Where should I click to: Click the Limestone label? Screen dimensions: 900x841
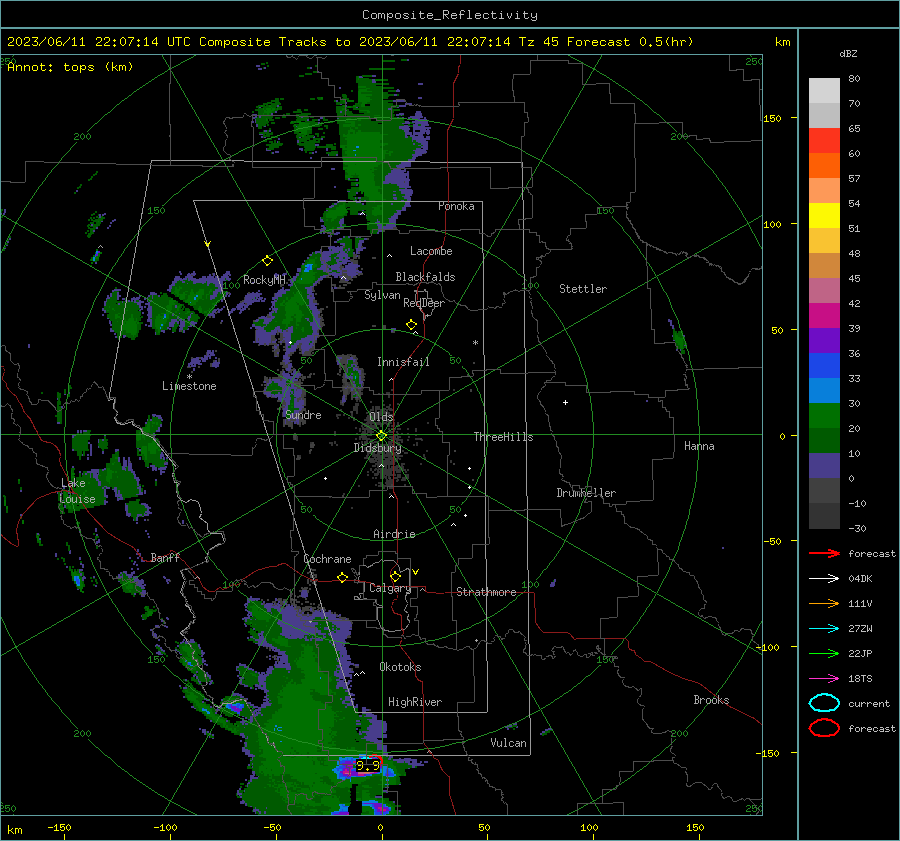coord(189,386)
